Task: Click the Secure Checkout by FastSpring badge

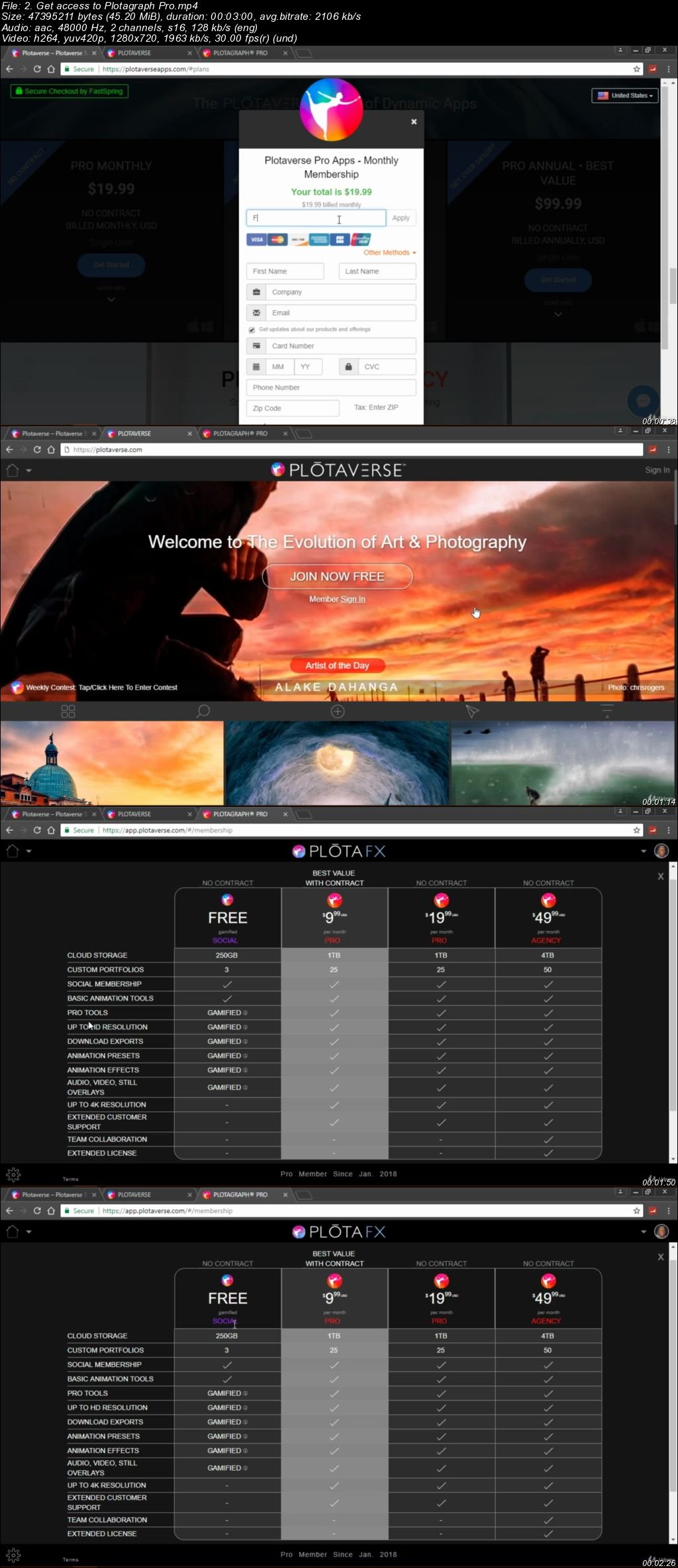Action: click(70, 91)
